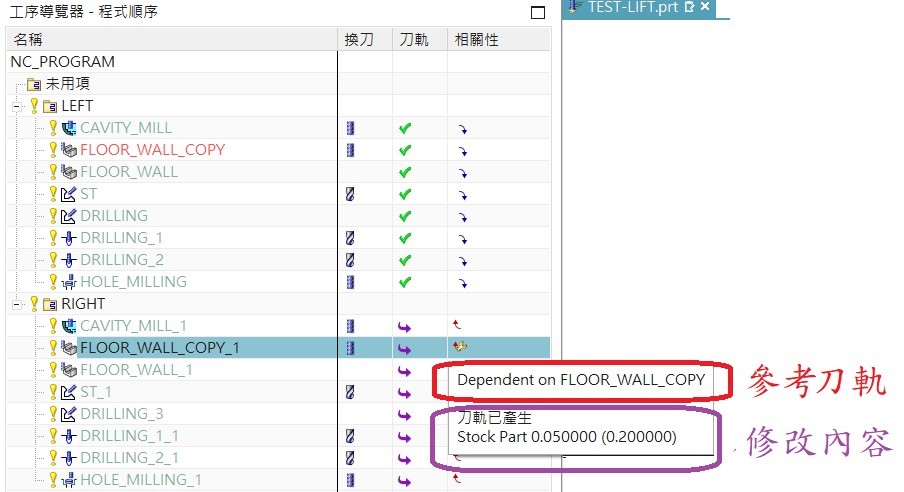
Task: Select the DRILLING_2 operation
Action: tap(122, 260)
